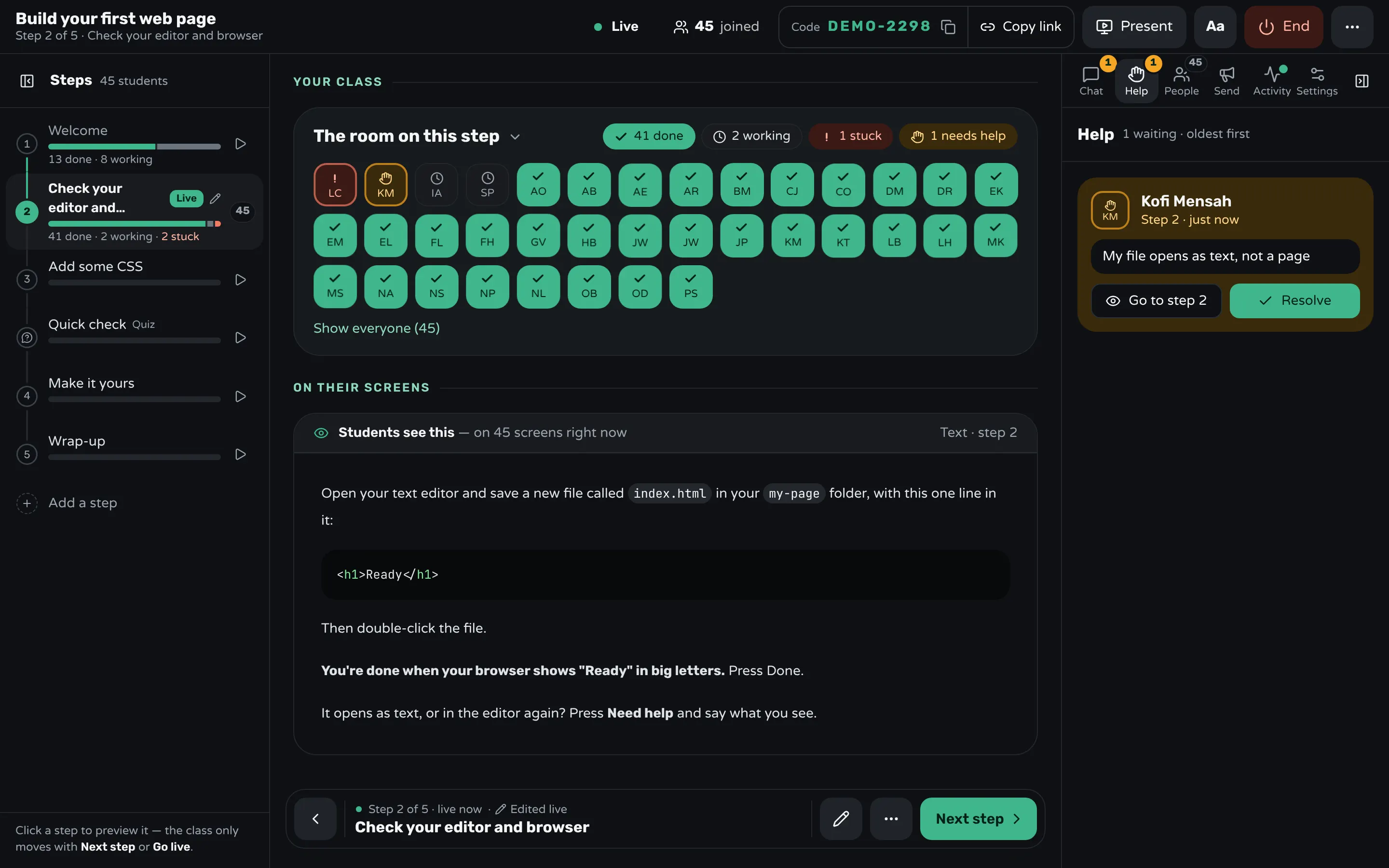The width and height of the screenshot is (1389, 868).
Task: Go to step 2 for Kofi Mensah
Action: [1156, 301]
